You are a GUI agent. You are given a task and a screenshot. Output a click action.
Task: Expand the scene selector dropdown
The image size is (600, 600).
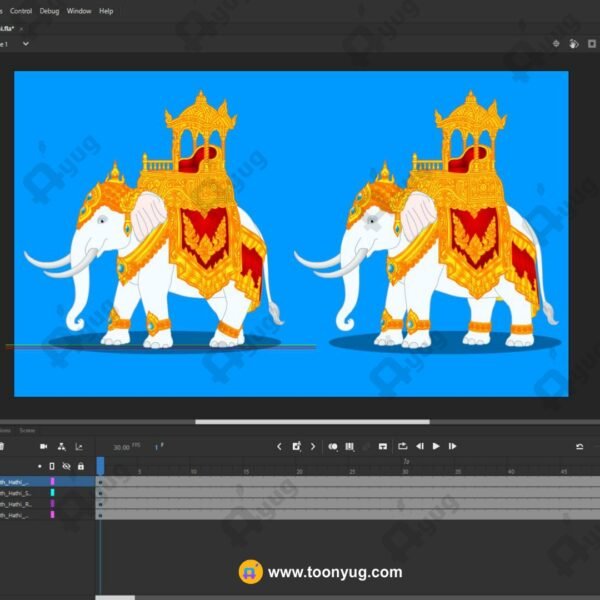[26, 44]
